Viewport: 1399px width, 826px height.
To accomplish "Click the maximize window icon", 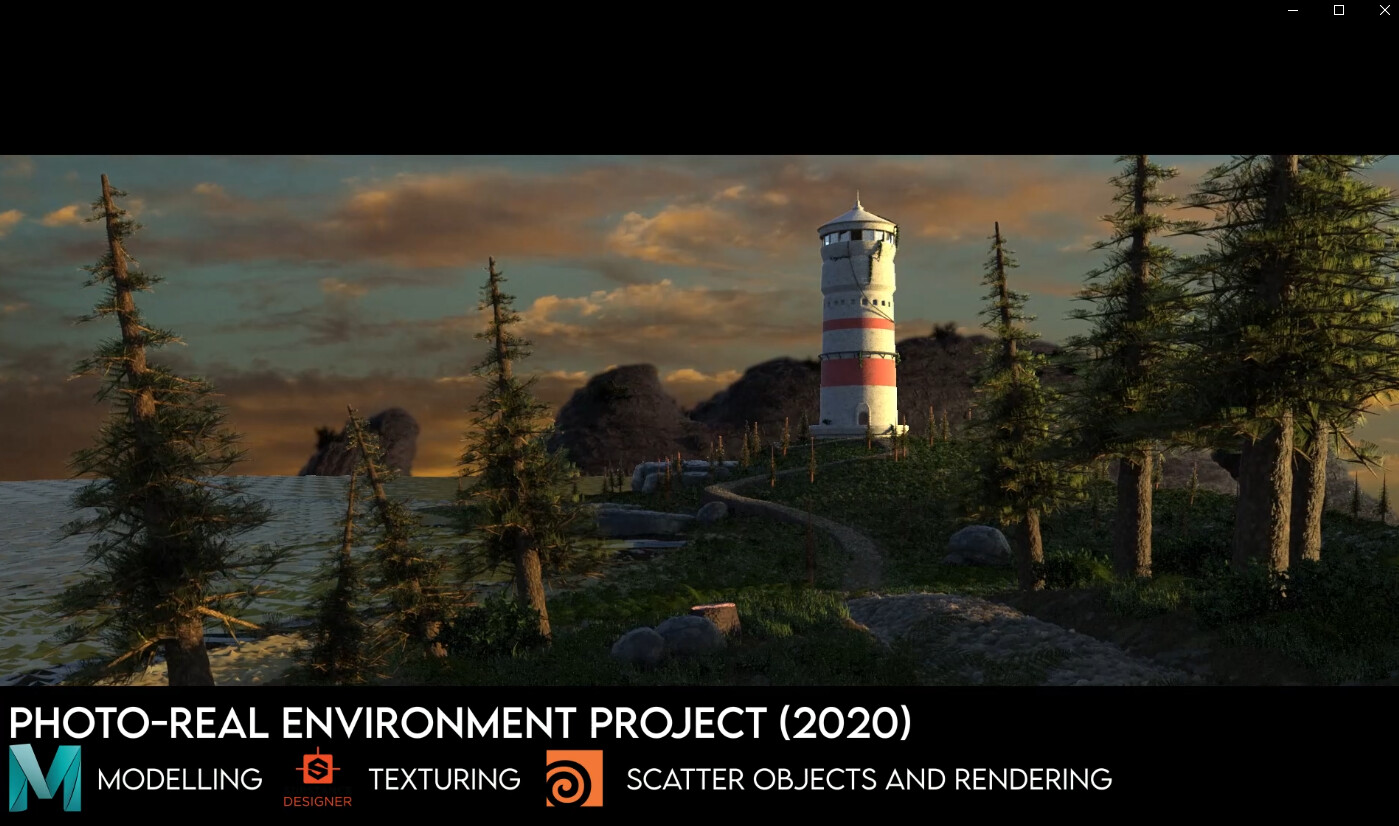I will [x=1338, y=10].
